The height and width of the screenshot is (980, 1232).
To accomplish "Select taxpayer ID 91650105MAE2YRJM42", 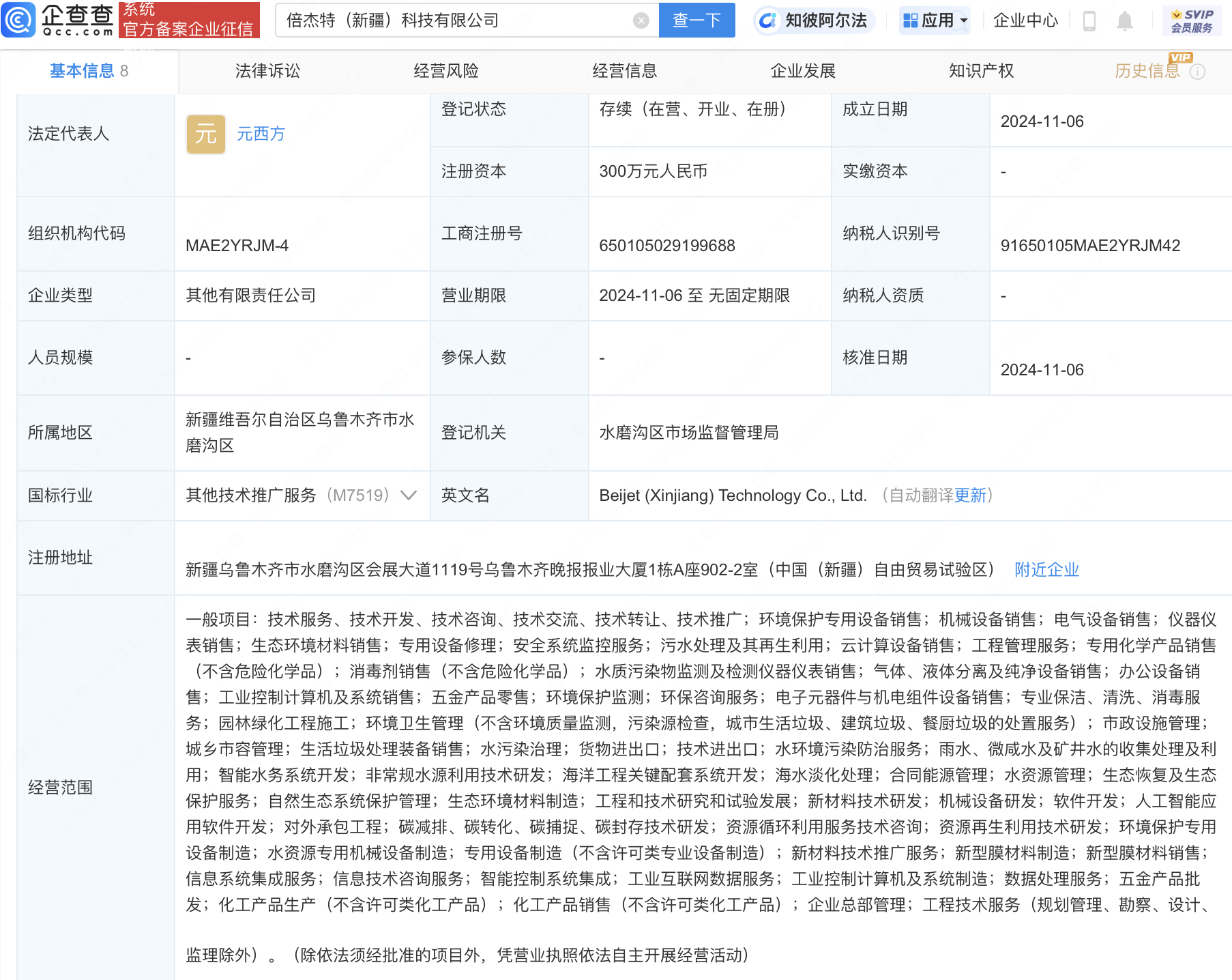I will pyautogui.click(x=1090, y=246).
